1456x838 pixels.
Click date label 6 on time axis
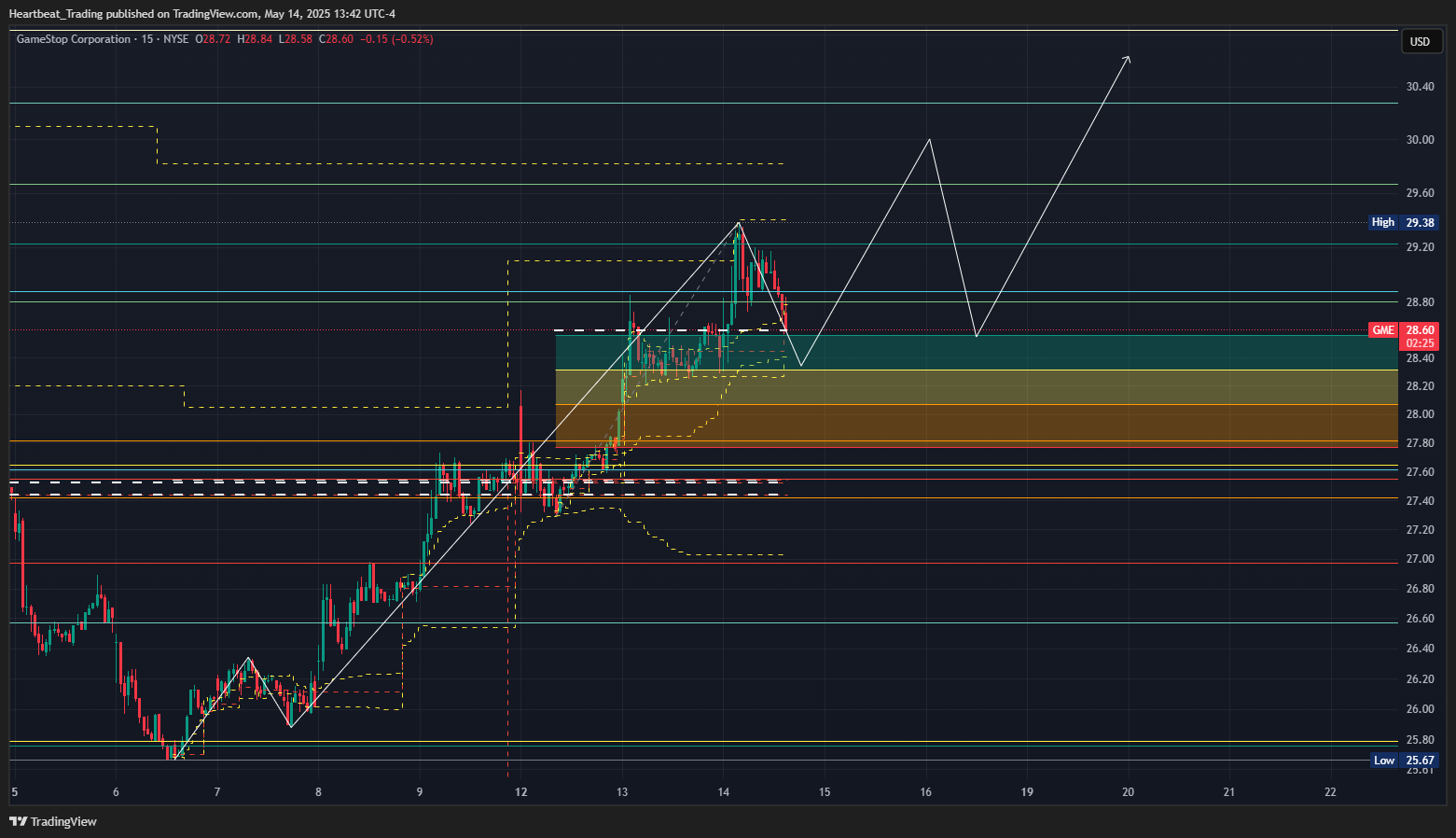coord(116,792)
